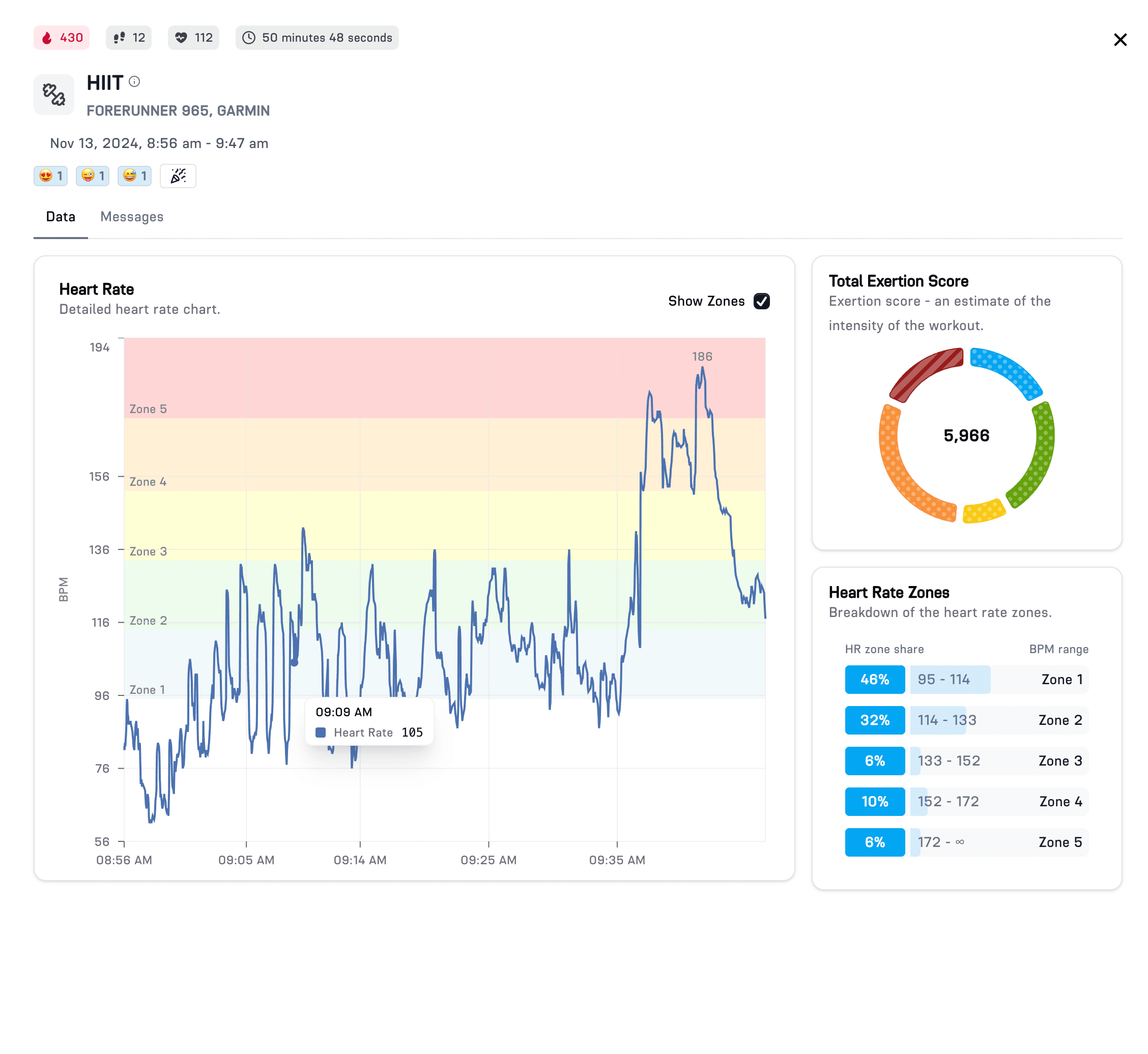Click the average heart rate badge showing 112
Screen dimensions: 1148x1054
193,38
